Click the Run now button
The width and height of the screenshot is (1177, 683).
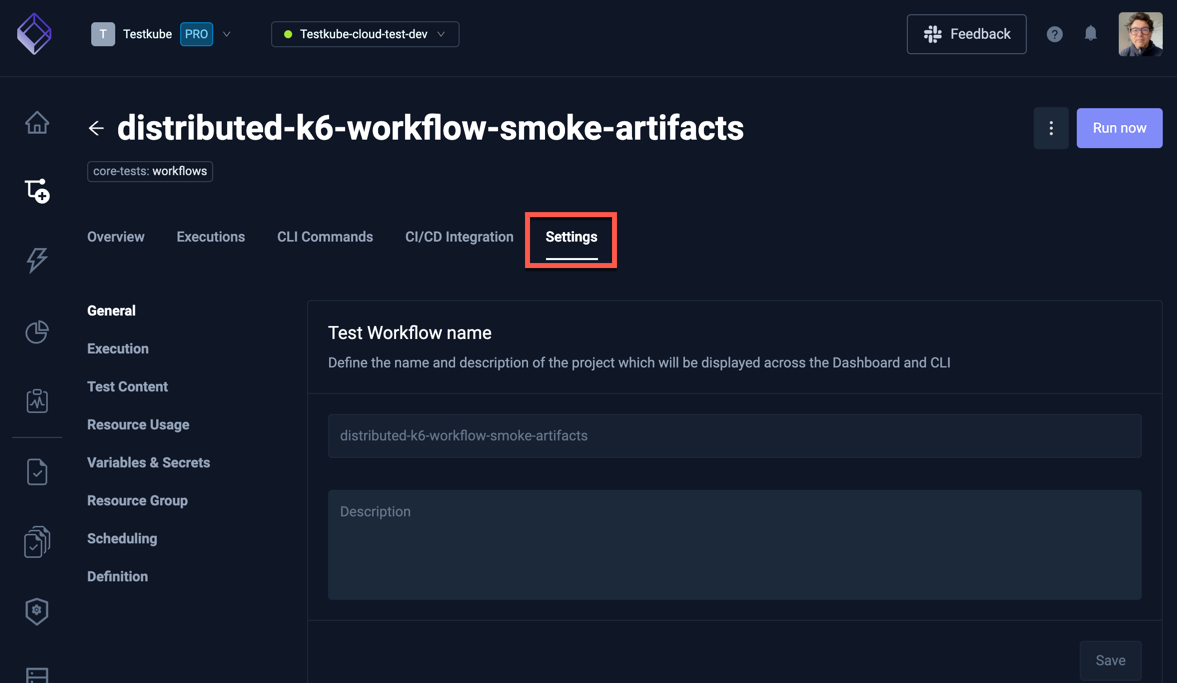1119,128
